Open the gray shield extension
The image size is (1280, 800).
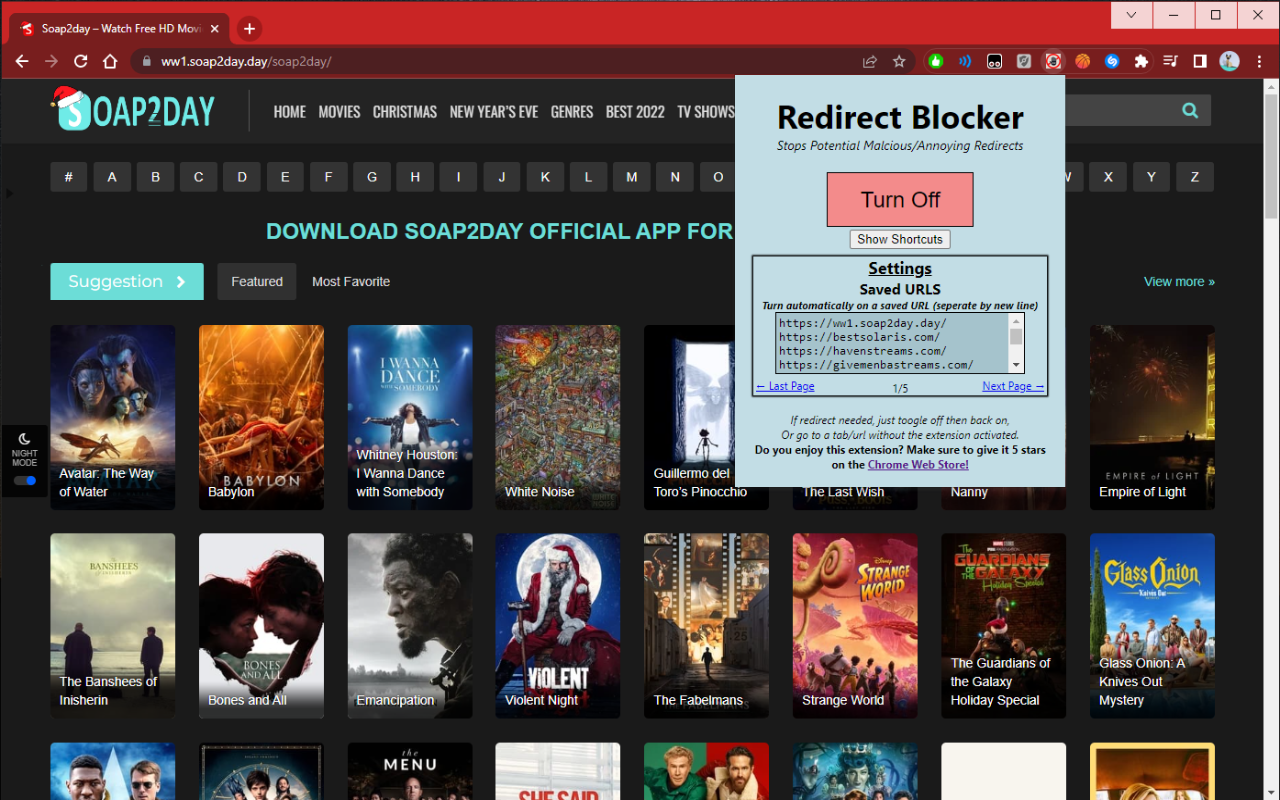1023,61
